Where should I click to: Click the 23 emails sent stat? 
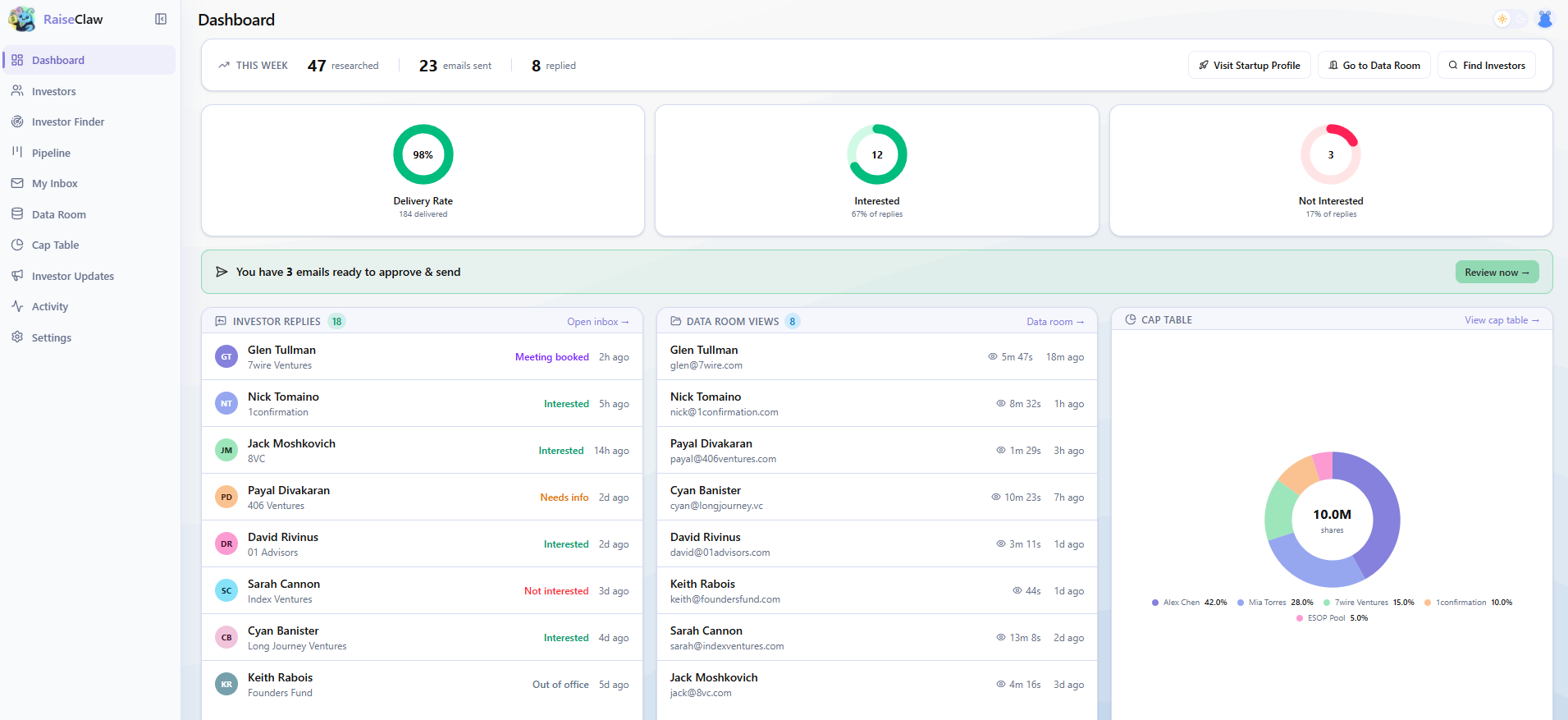click(x=455, y=66)
